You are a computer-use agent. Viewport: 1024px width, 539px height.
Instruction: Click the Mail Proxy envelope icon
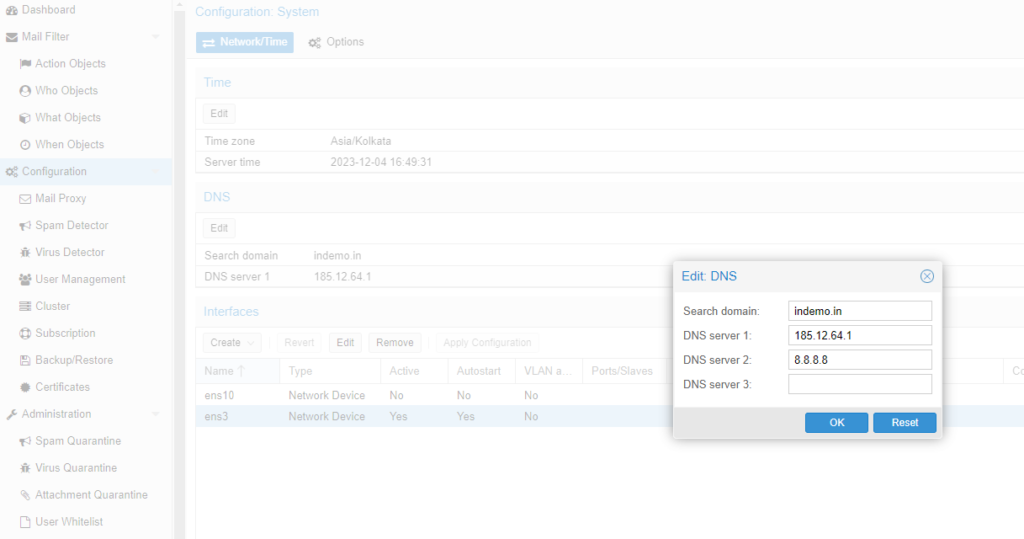(25, 199)
